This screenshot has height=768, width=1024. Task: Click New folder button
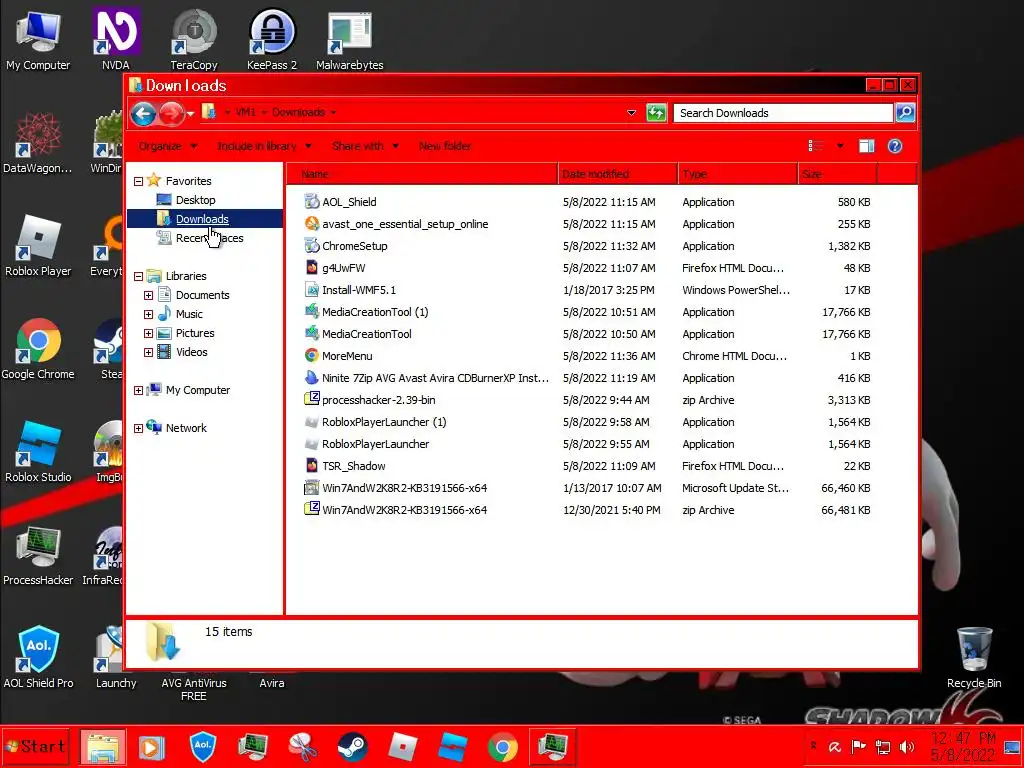(x=445, y=146)
